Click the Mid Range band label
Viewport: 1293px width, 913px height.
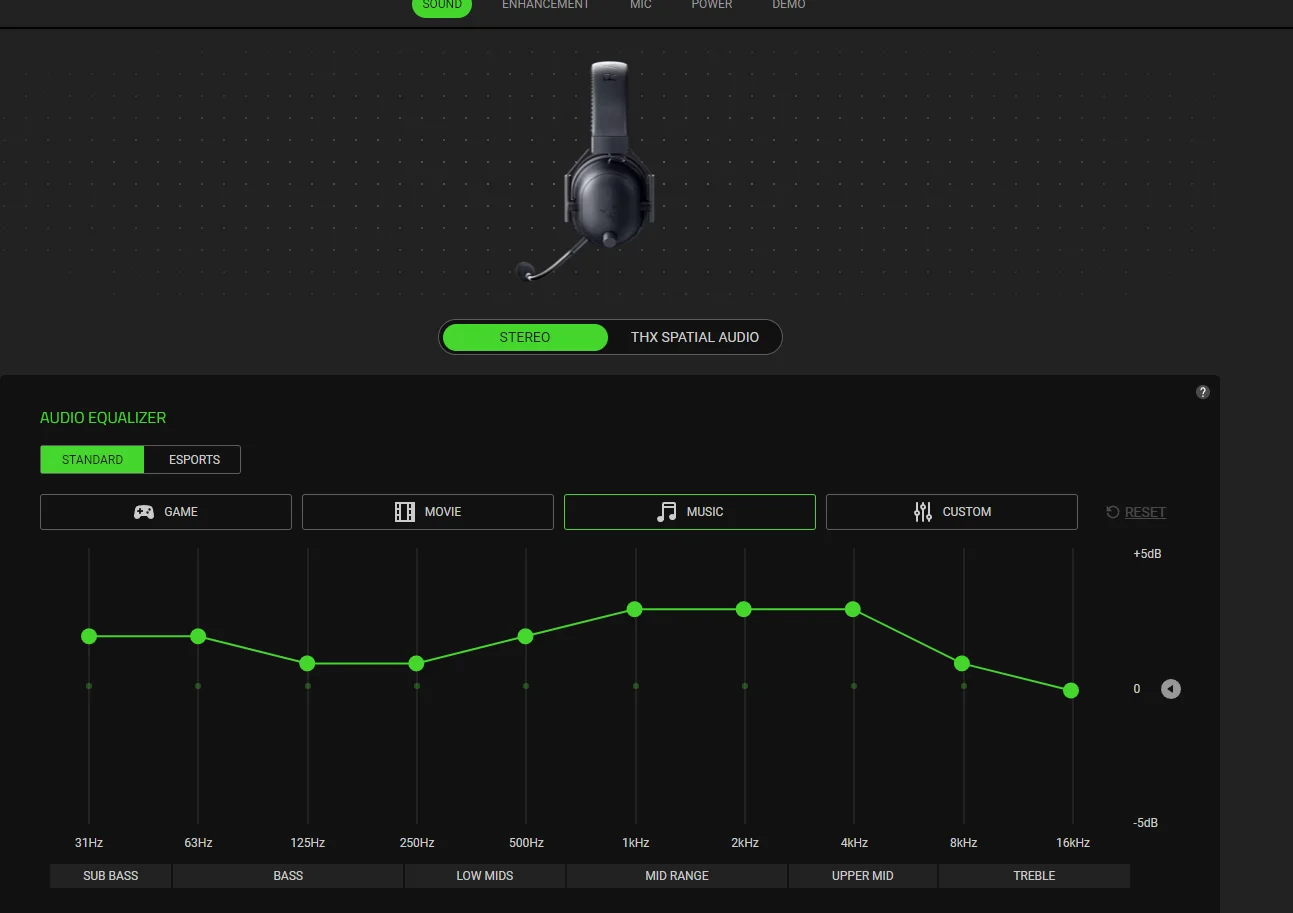(x=677, y=876)
